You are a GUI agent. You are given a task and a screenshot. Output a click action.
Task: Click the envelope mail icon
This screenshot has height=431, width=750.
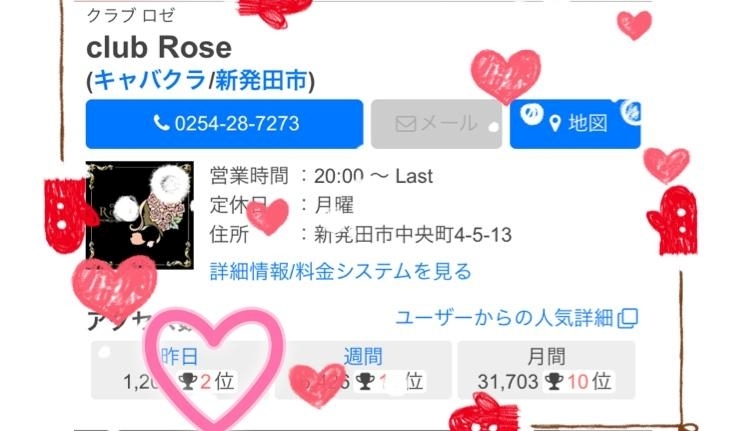[x=406, y=124]
